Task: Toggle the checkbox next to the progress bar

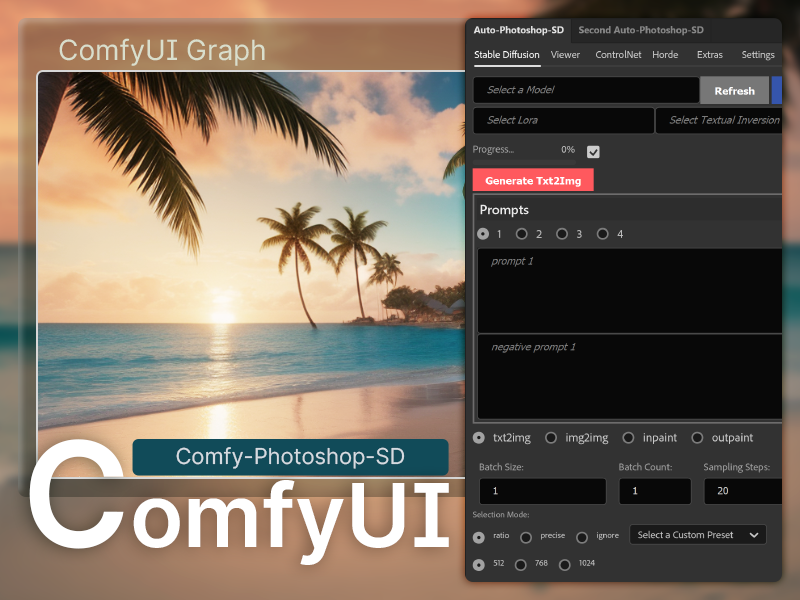Action: [593, 151]
